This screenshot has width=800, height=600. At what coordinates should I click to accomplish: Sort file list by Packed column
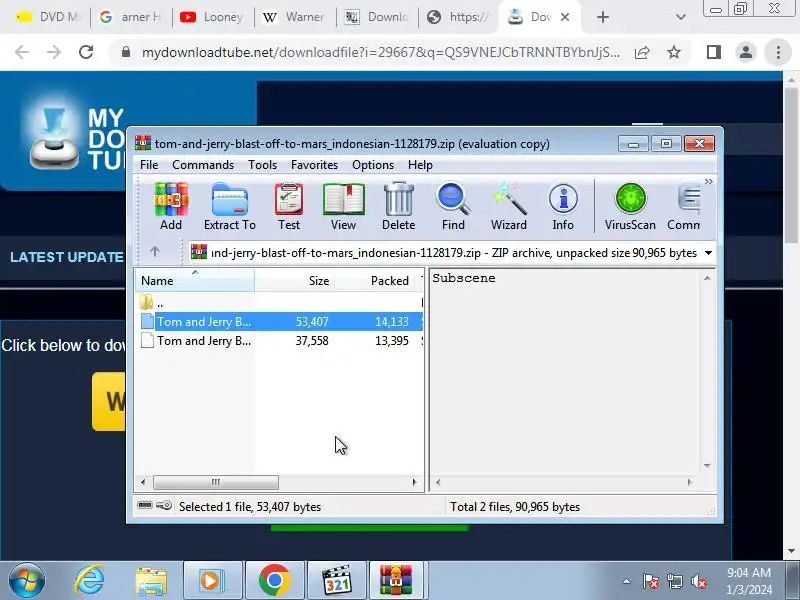[376, 281]
